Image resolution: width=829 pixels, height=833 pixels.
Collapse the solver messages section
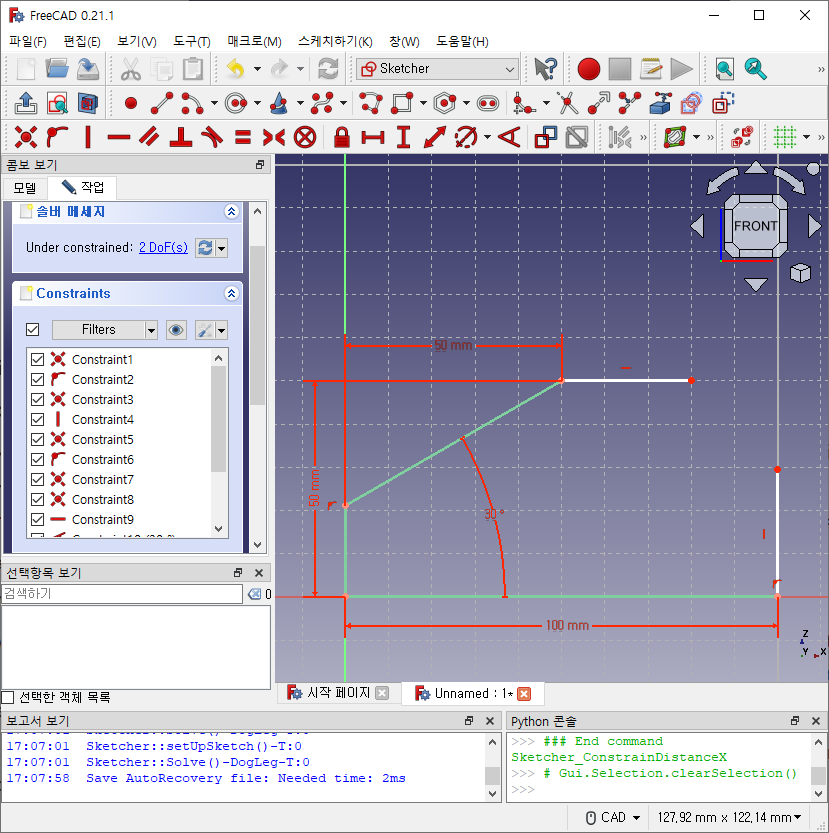point(231,211)
